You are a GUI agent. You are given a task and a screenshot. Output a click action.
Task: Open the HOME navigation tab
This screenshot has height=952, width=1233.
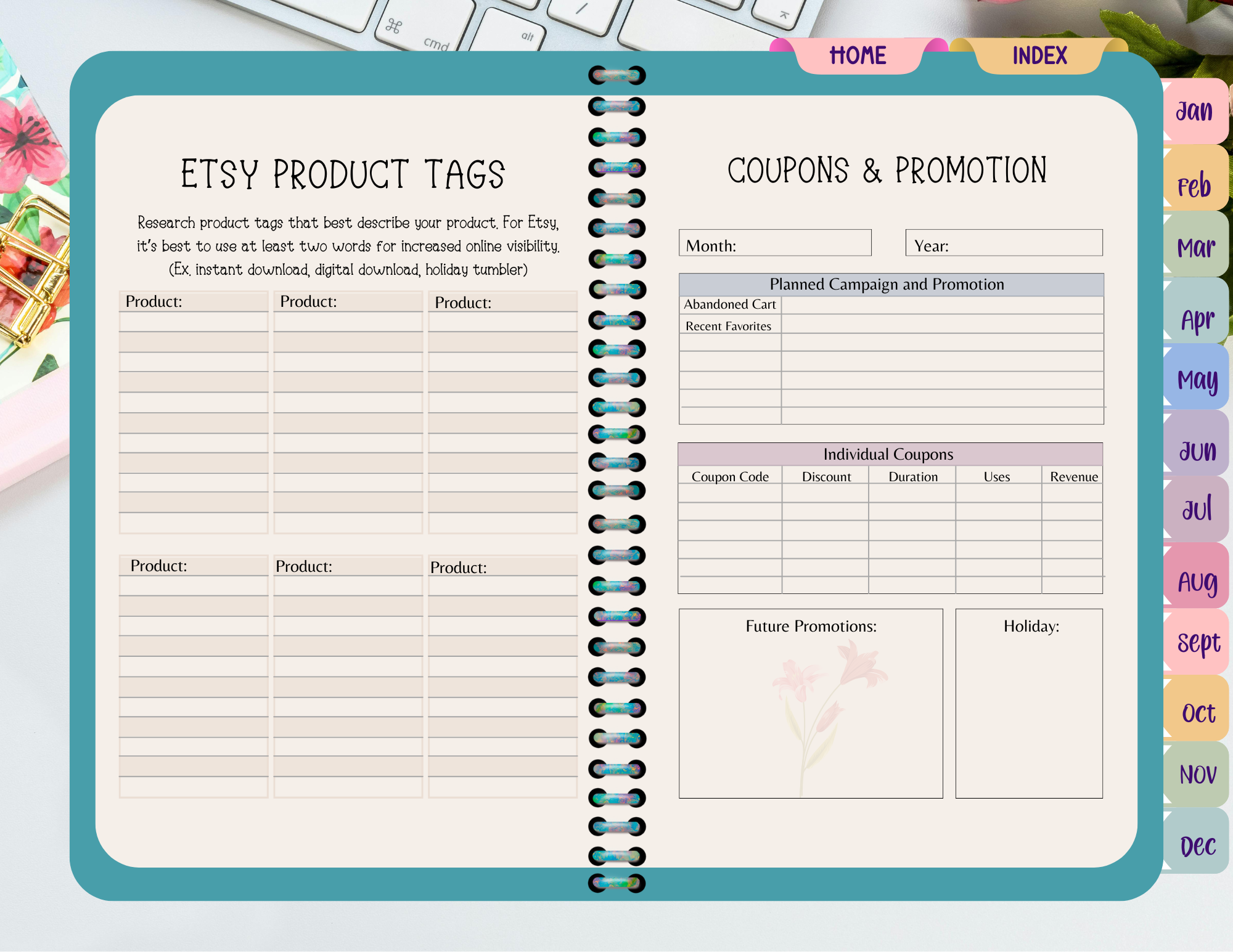tap(859, 56)
